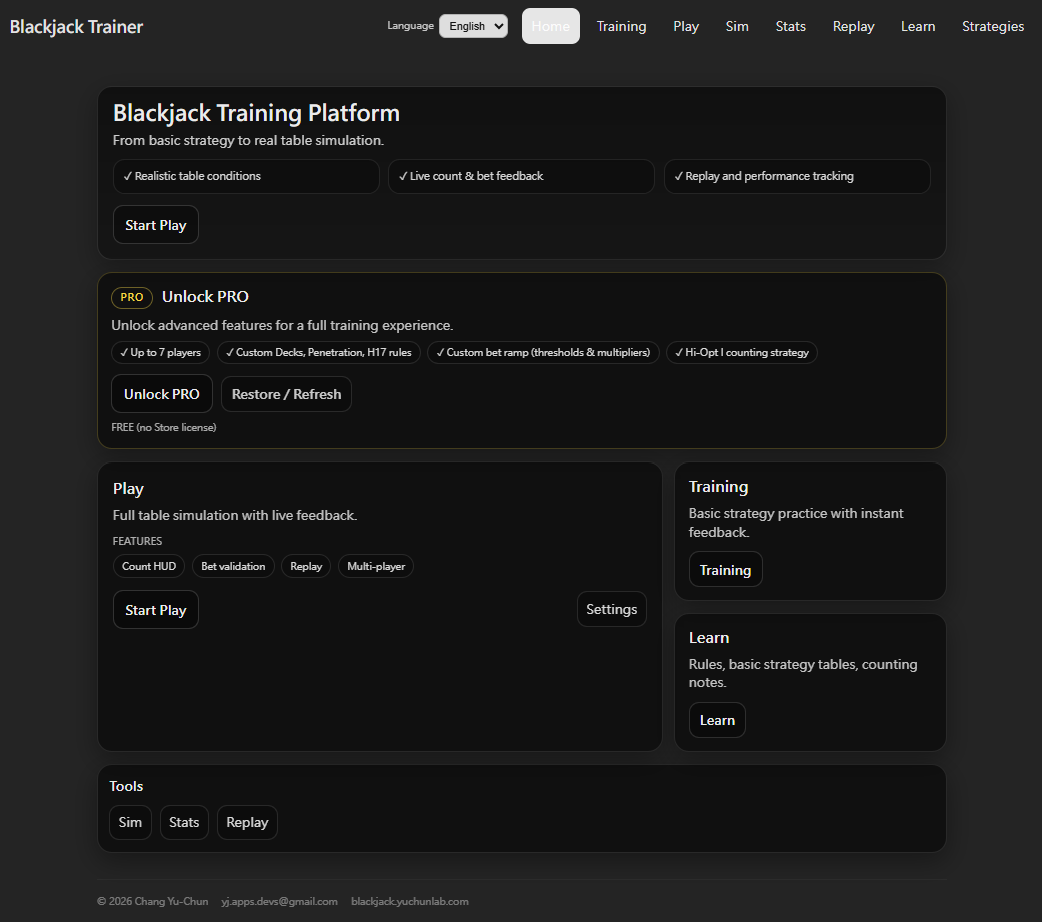Image resolution: width=1042 pixels, height=922 pixels.
Task: Click the Up to 7 players chip
Action: (160, 352)
